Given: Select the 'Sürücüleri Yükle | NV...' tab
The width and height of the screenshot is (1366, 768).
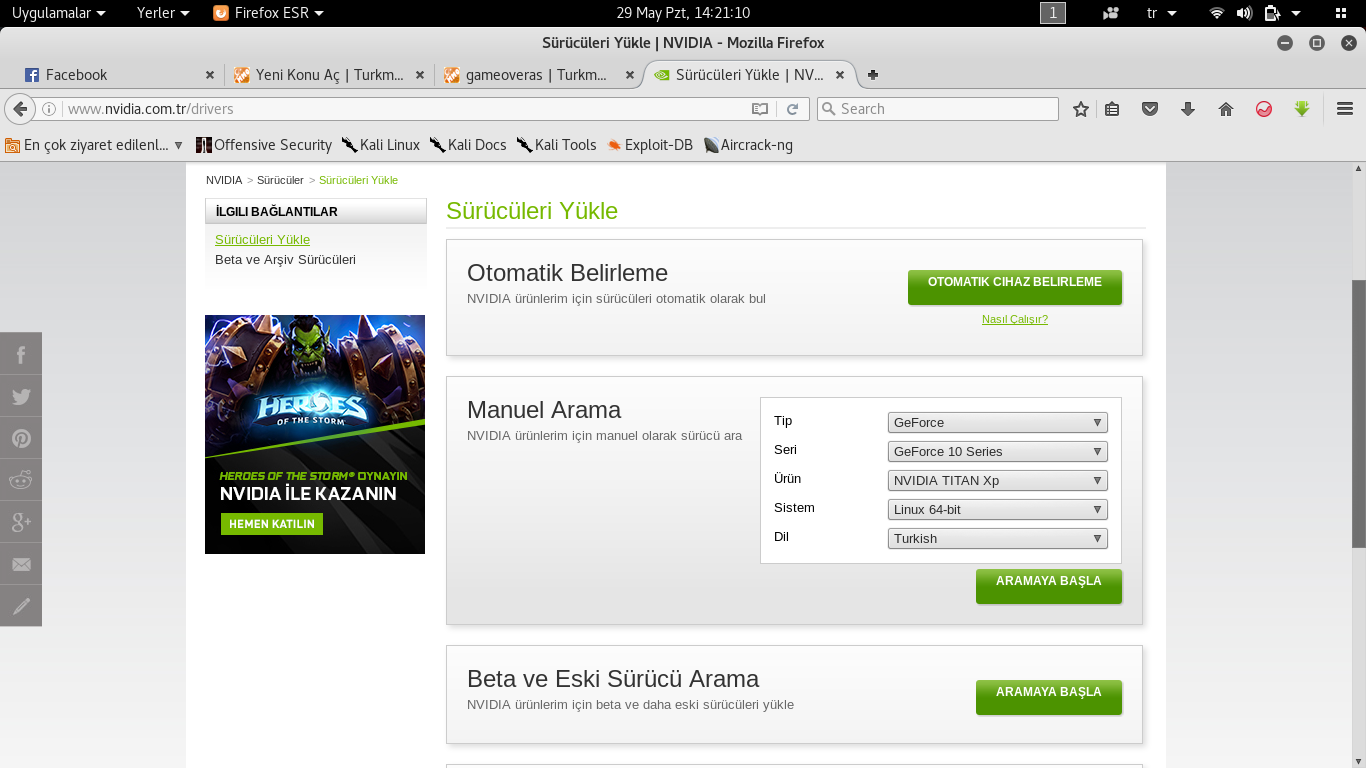Looking at the screenshot, I should [748, 75].
